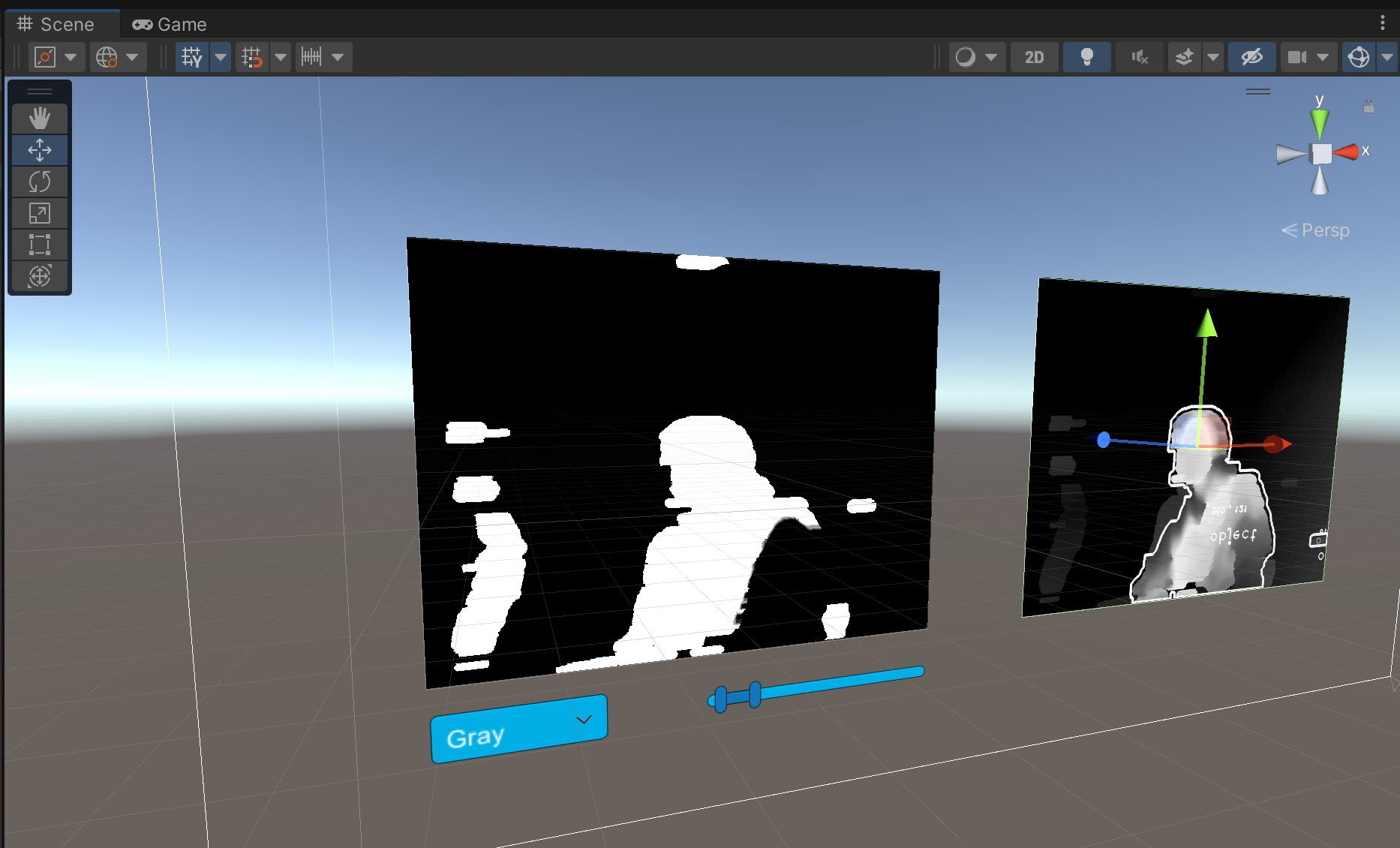The height and width of the screenshot is (848, 1400).
Task: Unmute scene audio
Action: [1139, 56]
